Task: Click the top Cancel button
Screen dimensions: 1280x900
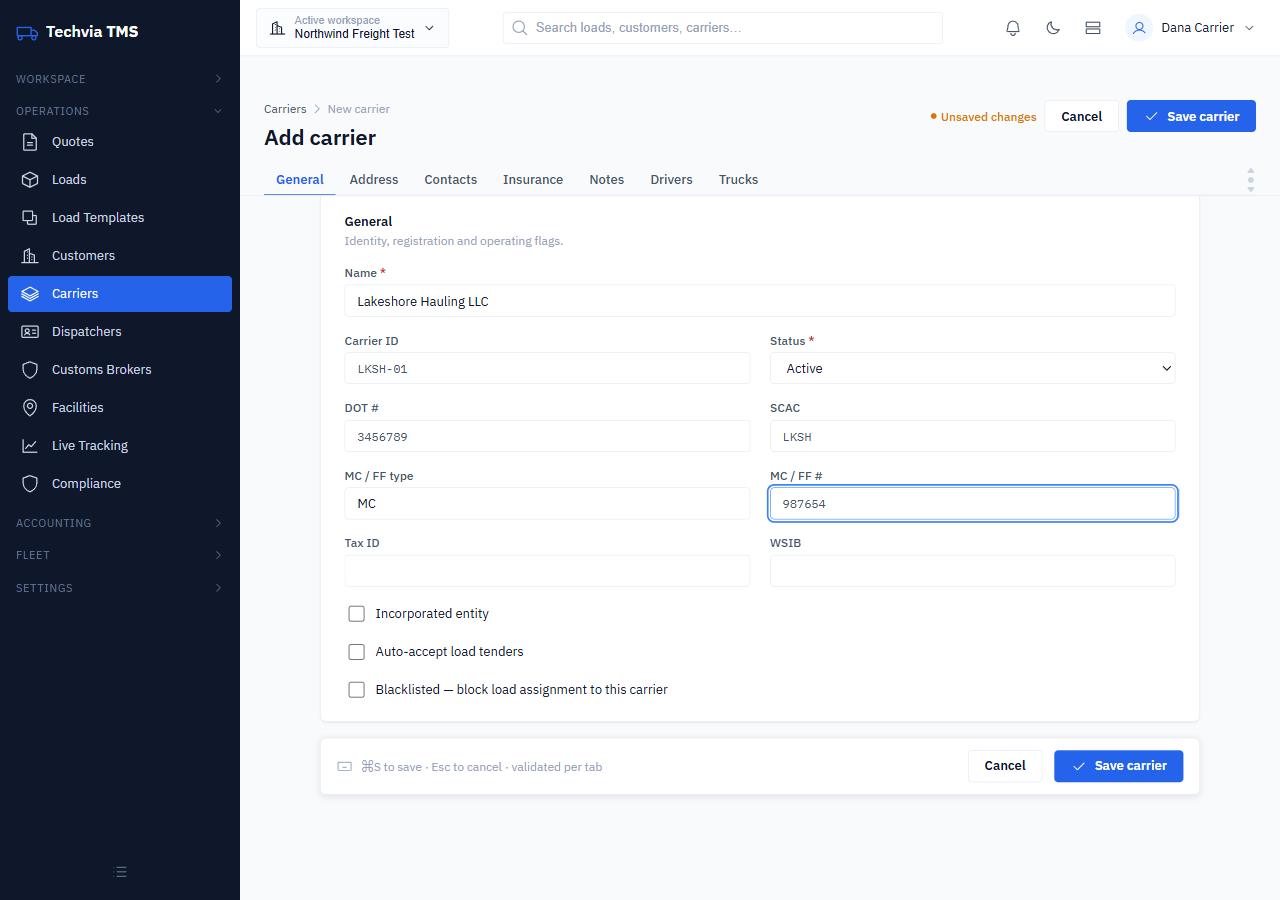Action: coord(1082,116)
